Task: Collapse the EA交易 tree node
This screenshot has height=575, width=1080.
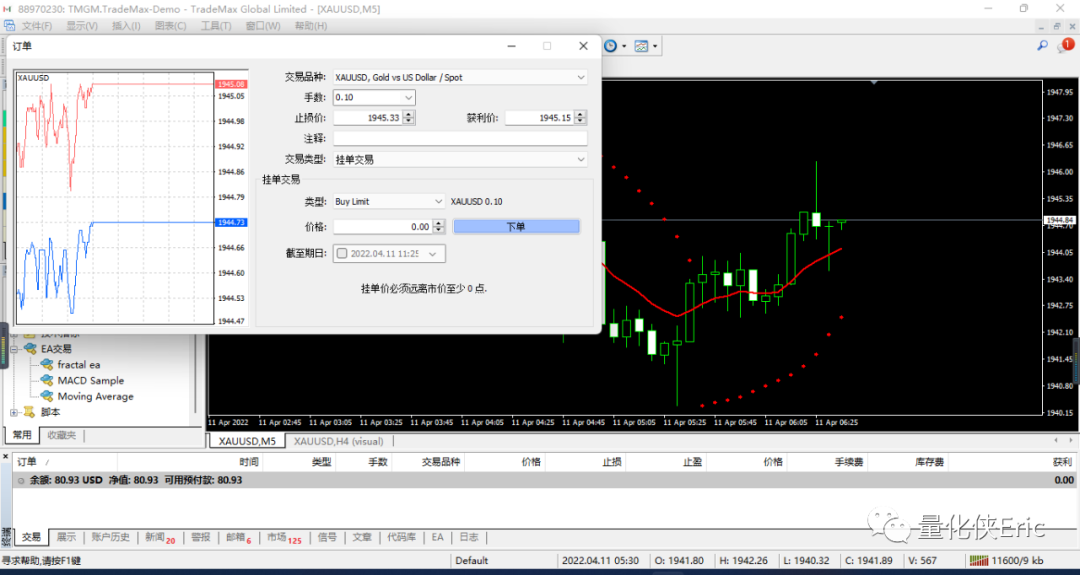Action: pos(14,349)
